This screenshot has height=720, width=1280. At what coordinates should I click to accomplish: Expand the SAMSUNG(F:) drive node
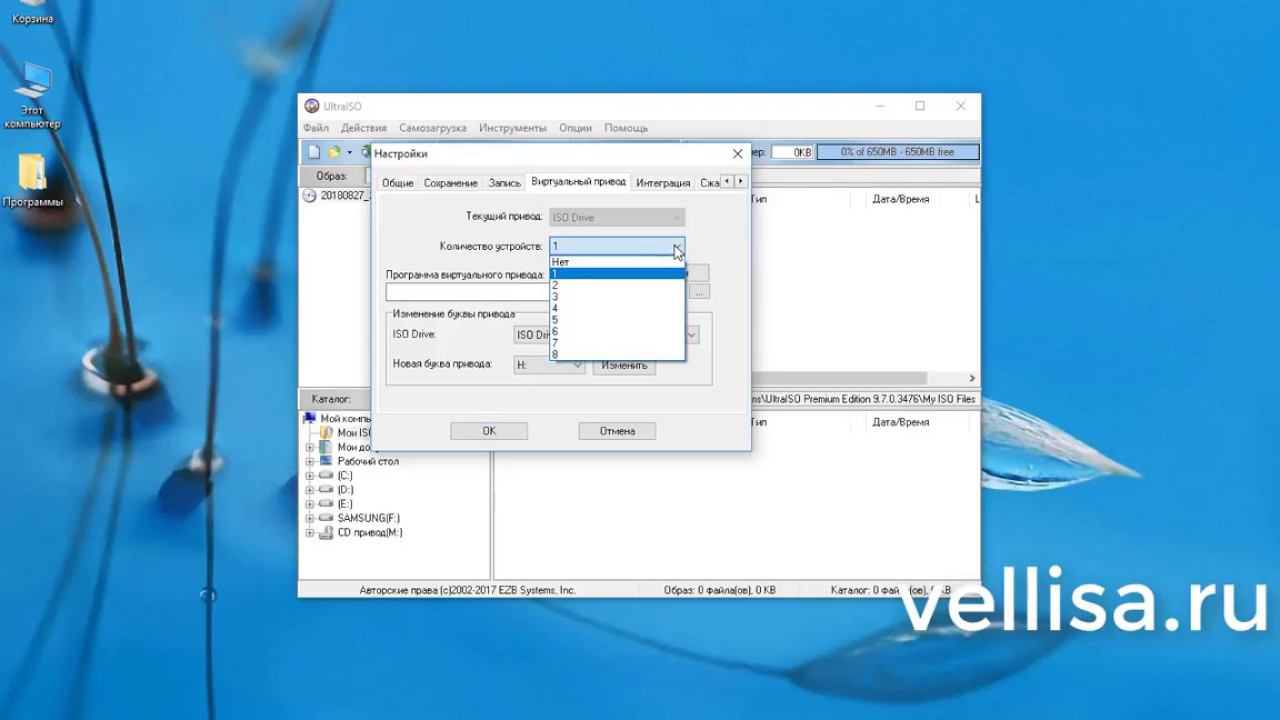tap(310, 518)
